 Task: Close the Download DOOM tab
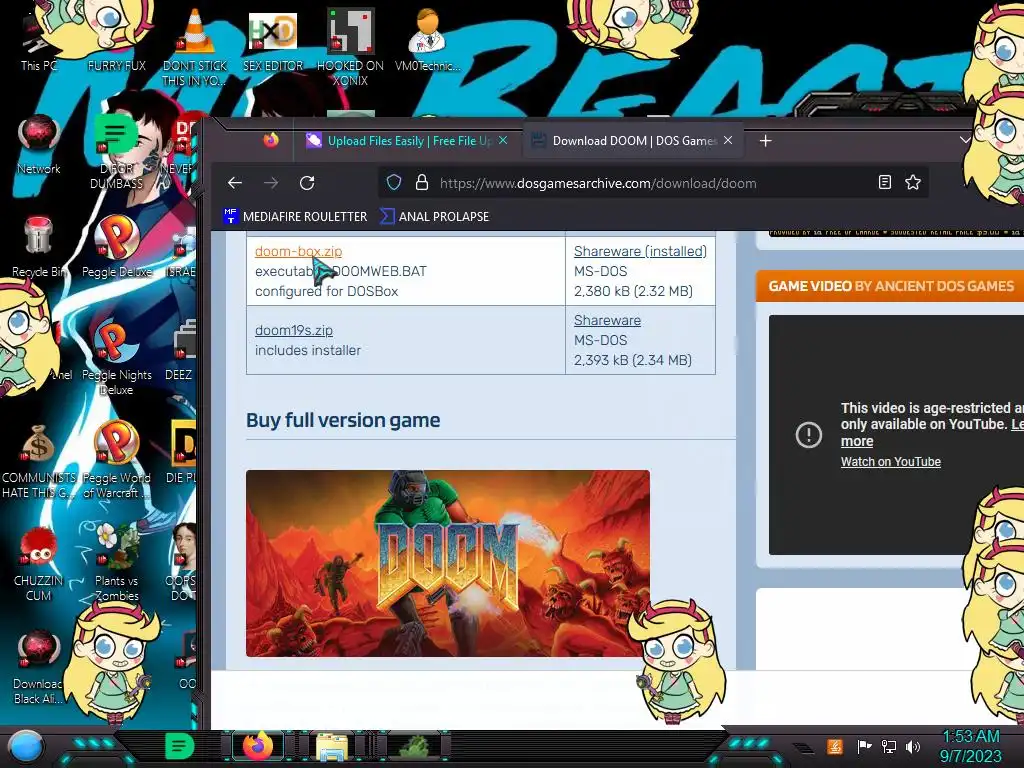point(728,140)
